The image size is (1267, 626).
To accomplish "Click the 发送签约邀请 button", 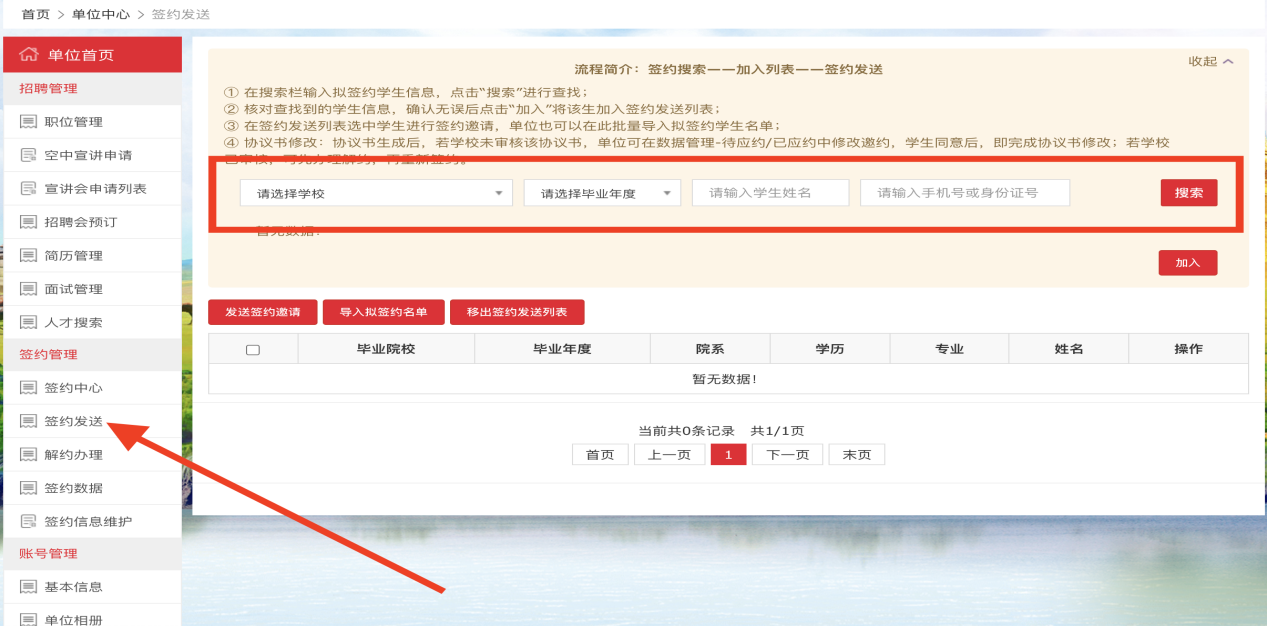I will click(262, 312).
